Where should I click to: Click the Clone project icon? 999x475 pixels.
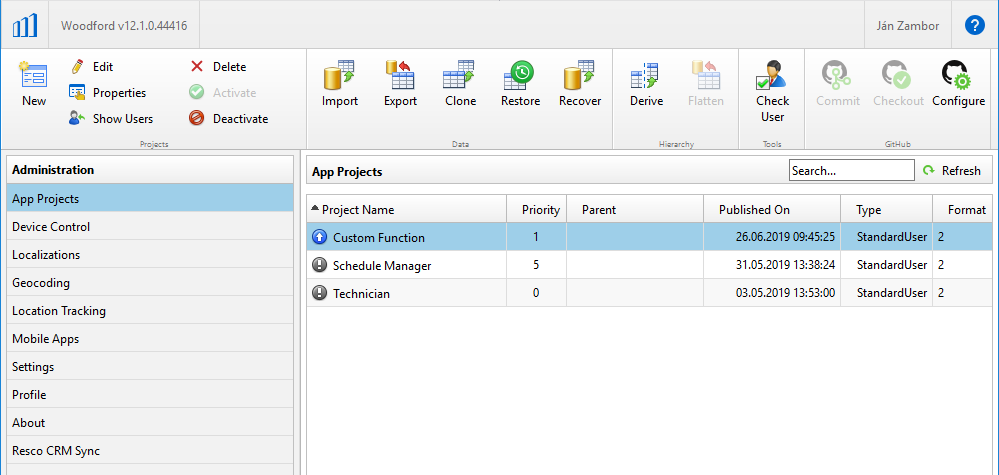460,84
